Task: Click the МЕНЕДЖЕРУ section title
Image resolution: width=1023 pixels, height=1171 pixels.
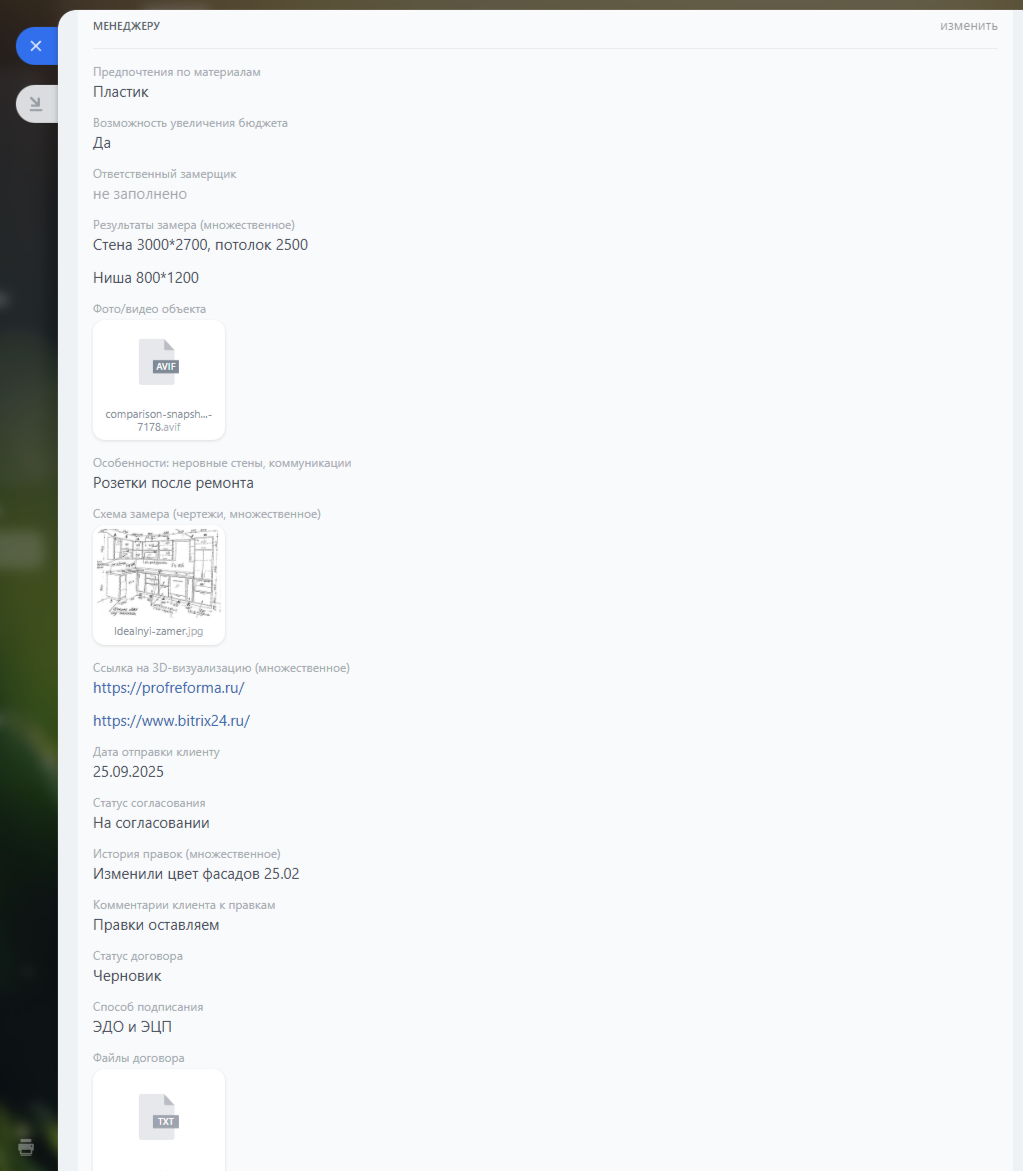Action: tap(126, 25)
